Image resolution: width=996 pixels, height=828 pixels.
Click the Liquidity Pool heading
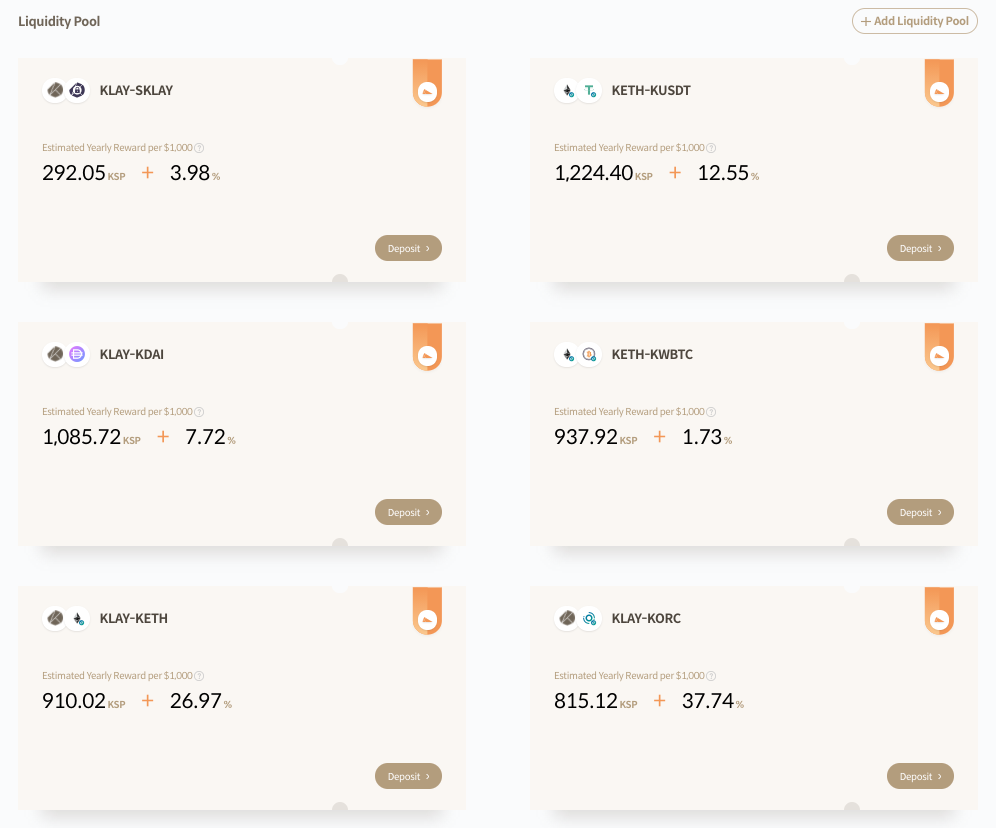[x=59, y=20]
